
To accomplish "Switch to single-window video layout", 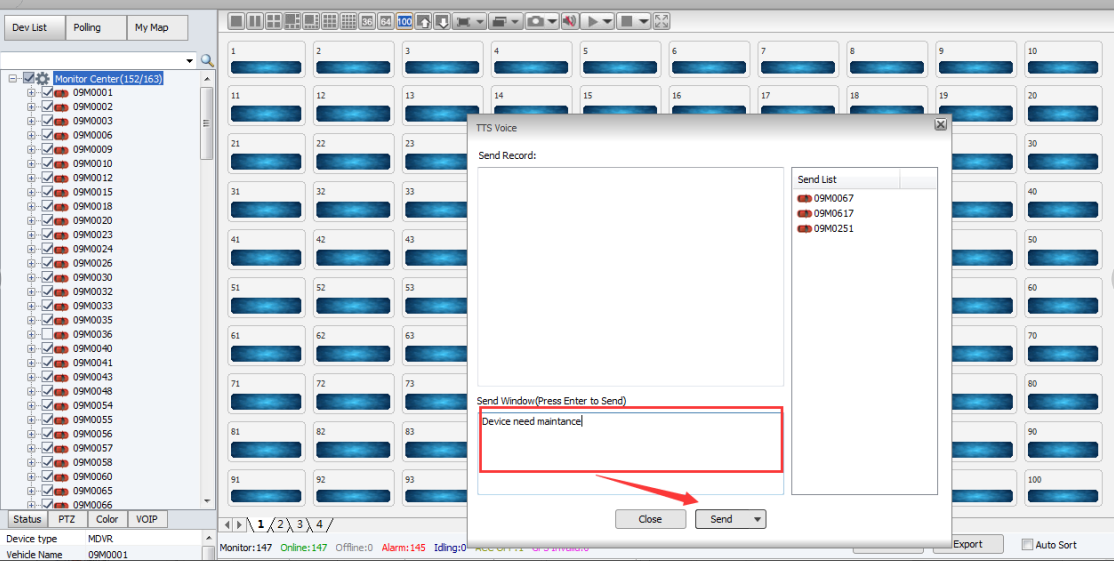I will pyautogui.click(x=236, y=21).
